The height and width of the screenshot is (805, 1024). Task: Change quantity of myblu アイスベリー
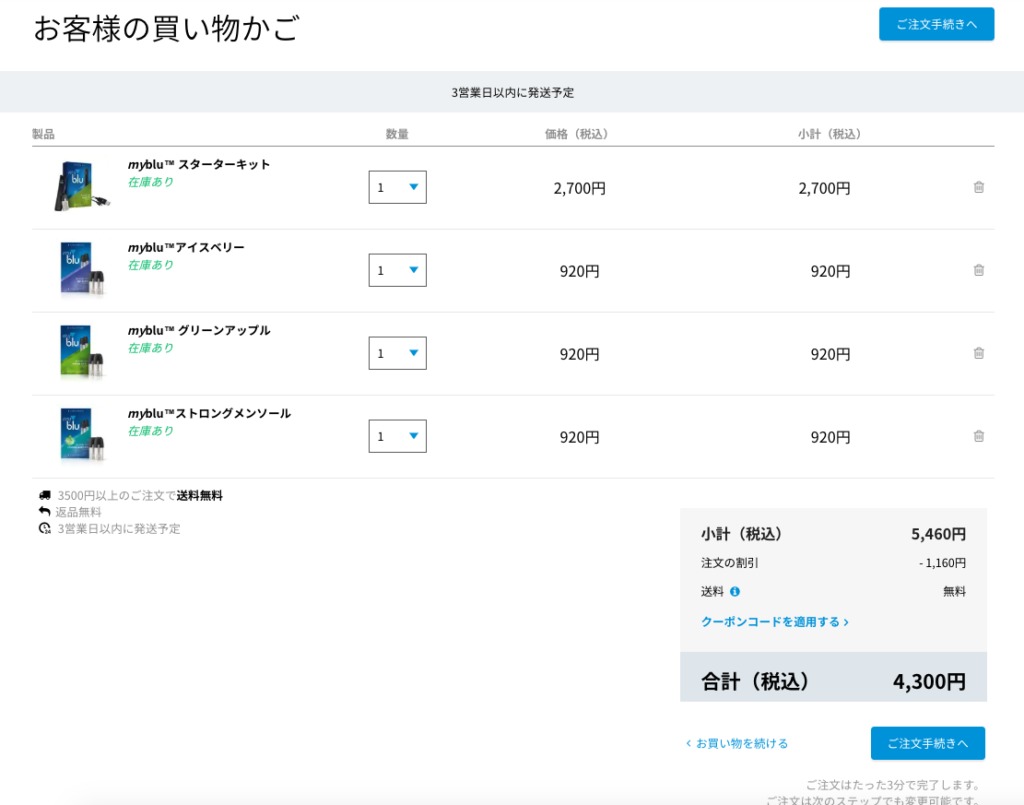[x=397, y=270]
